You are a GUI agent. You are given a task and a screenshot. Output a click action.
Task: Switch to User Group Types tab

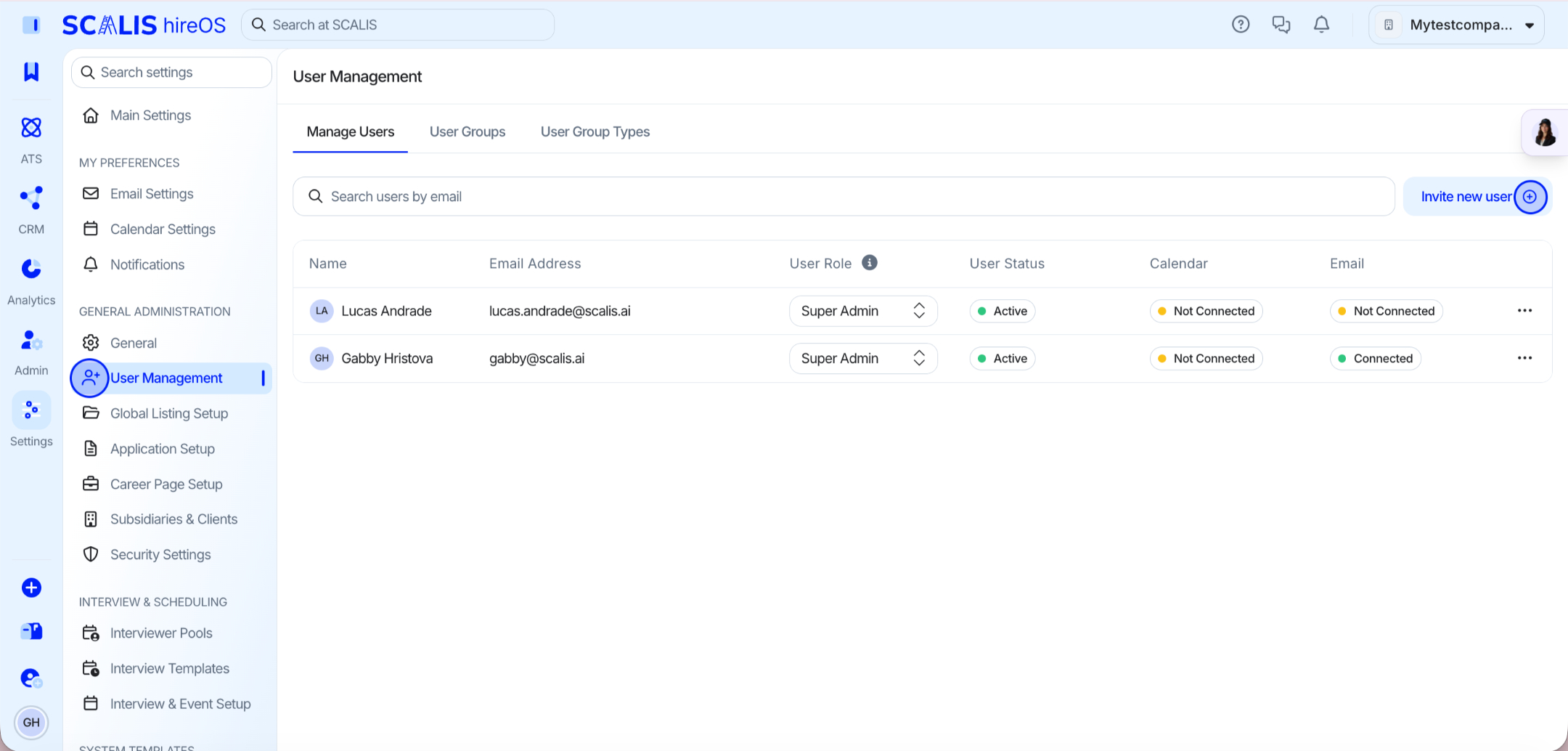click(x=595, y=132)
